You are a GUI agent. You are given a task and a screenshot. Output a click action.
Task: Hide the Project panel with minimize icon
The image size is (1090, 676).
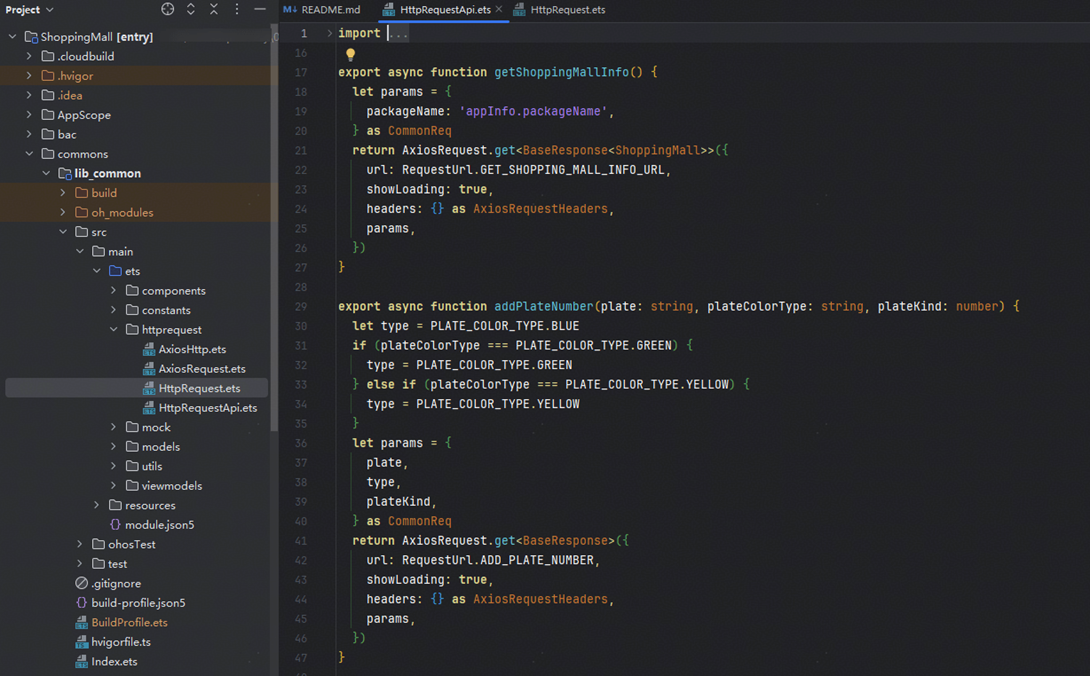coord(260,10)
